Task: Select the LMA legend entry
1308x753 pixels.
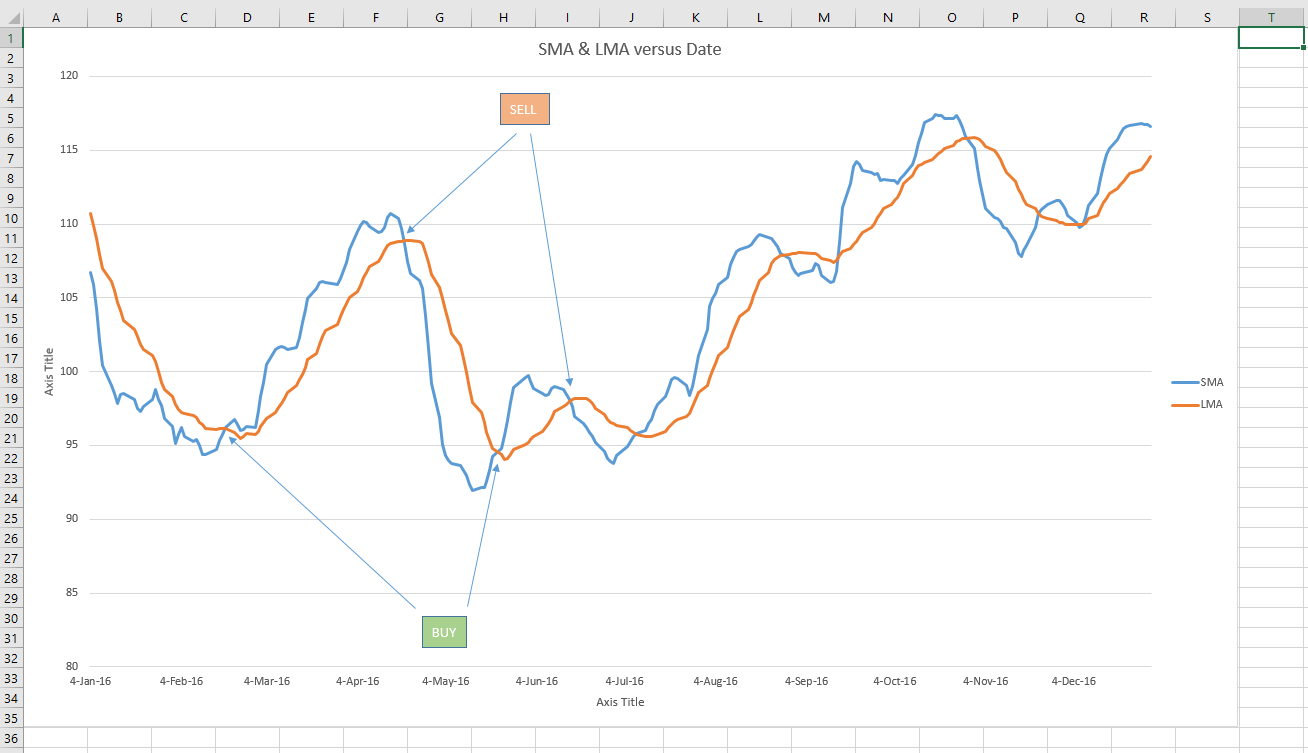Action: click(1212, 403)
